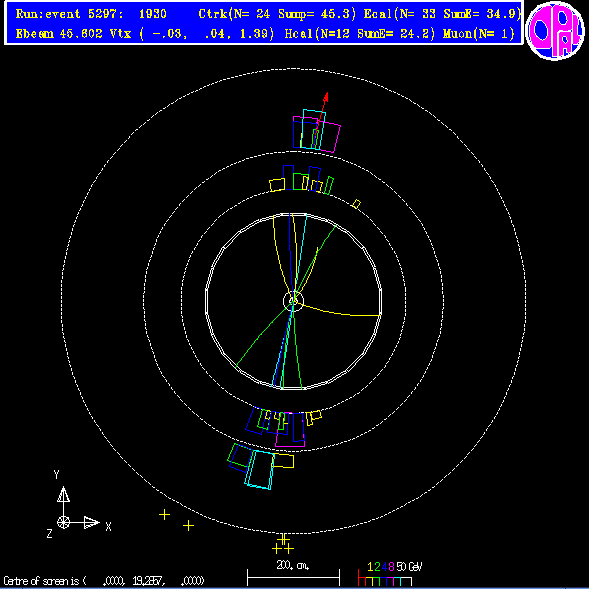This screenshot has height=589, width=589.
Task: Click the magenta 8 GeV legend number
Action: (391, 566)
